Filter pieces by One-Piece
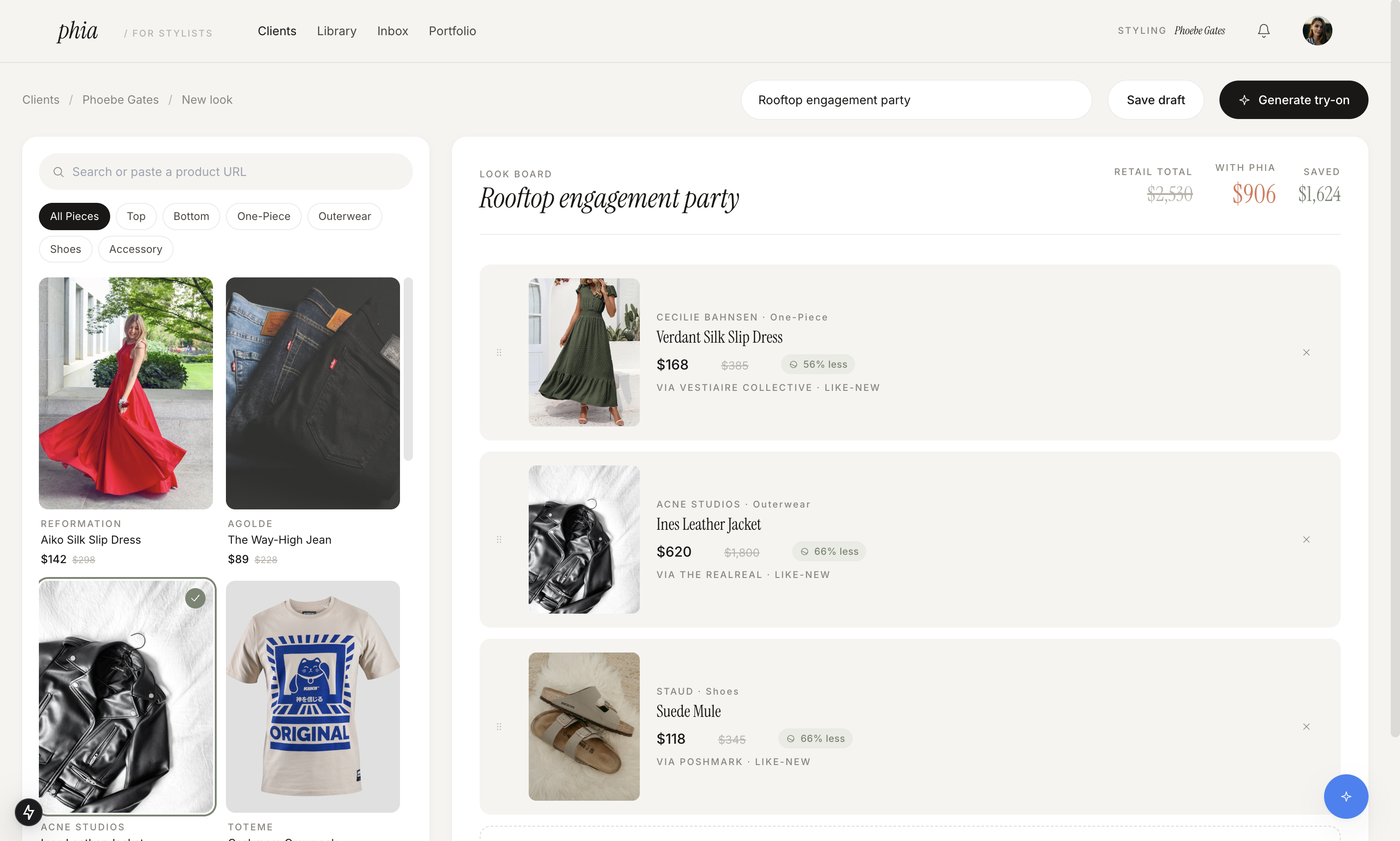 tap(263, 216)
